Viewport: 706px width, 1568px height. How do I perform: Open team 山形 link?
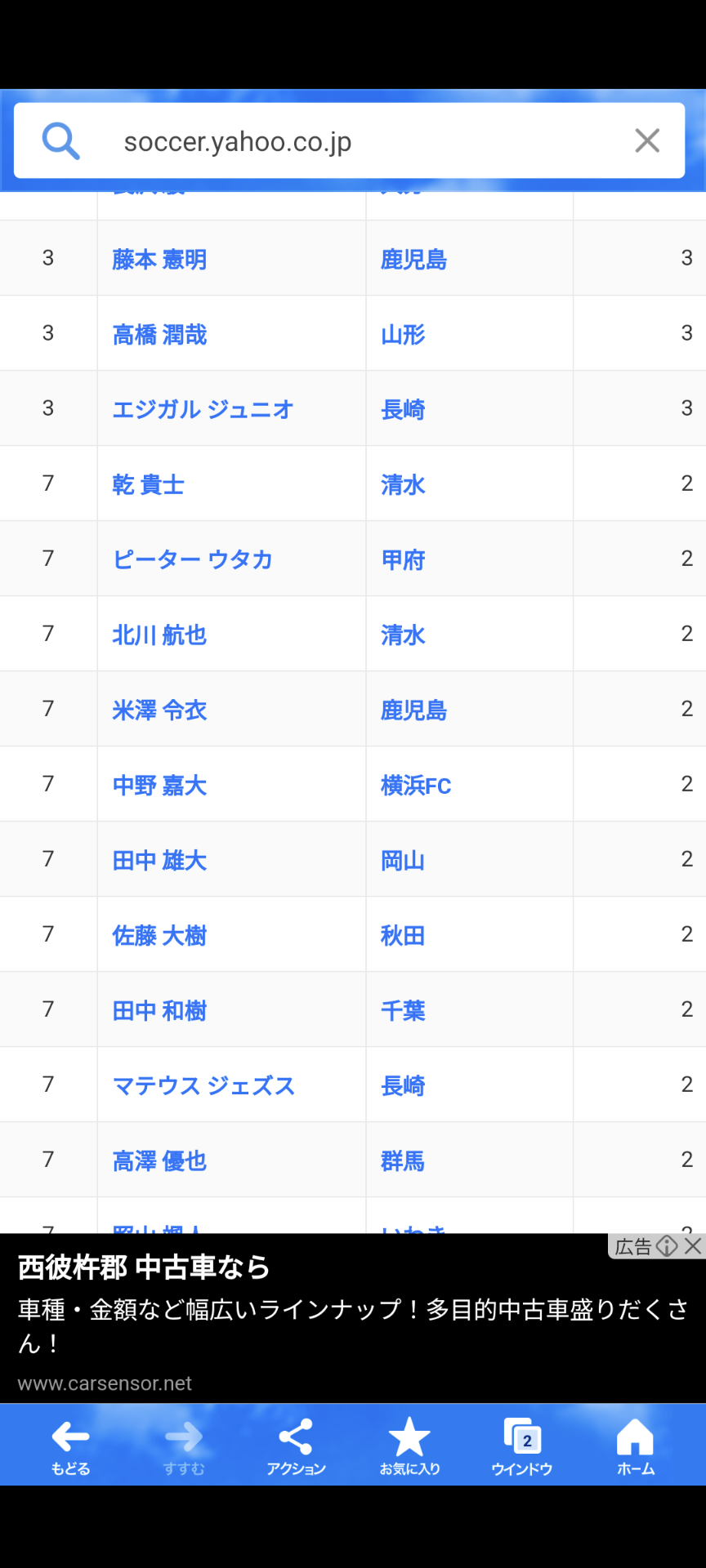pyautogui.click(x=403, y=334)
